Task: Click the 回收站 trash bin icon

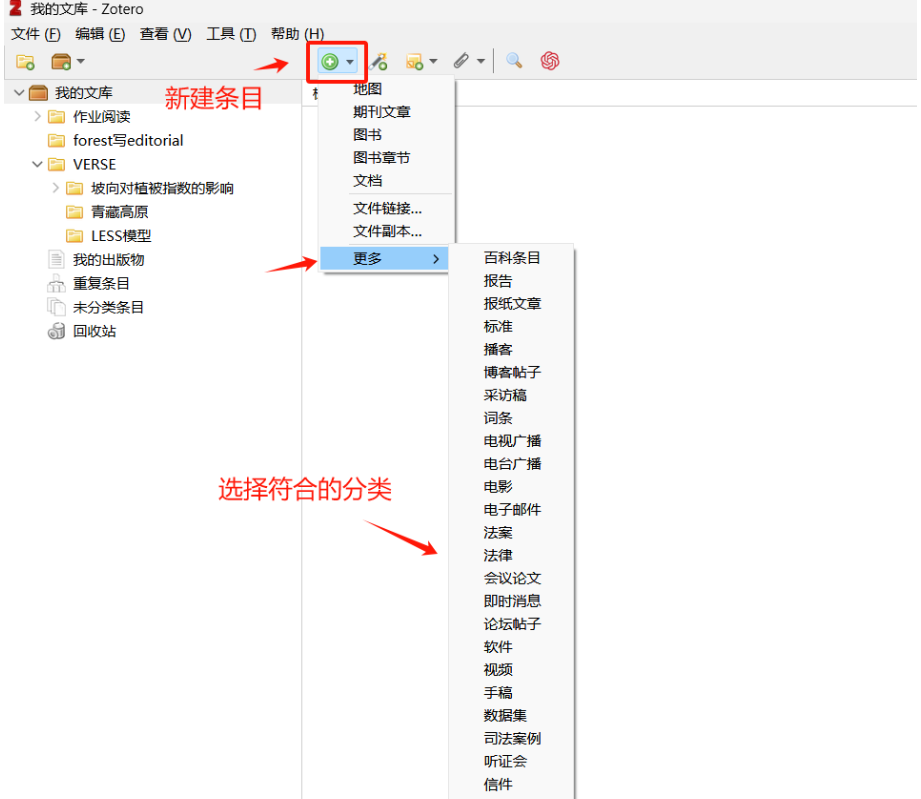Action: [56, 331]
